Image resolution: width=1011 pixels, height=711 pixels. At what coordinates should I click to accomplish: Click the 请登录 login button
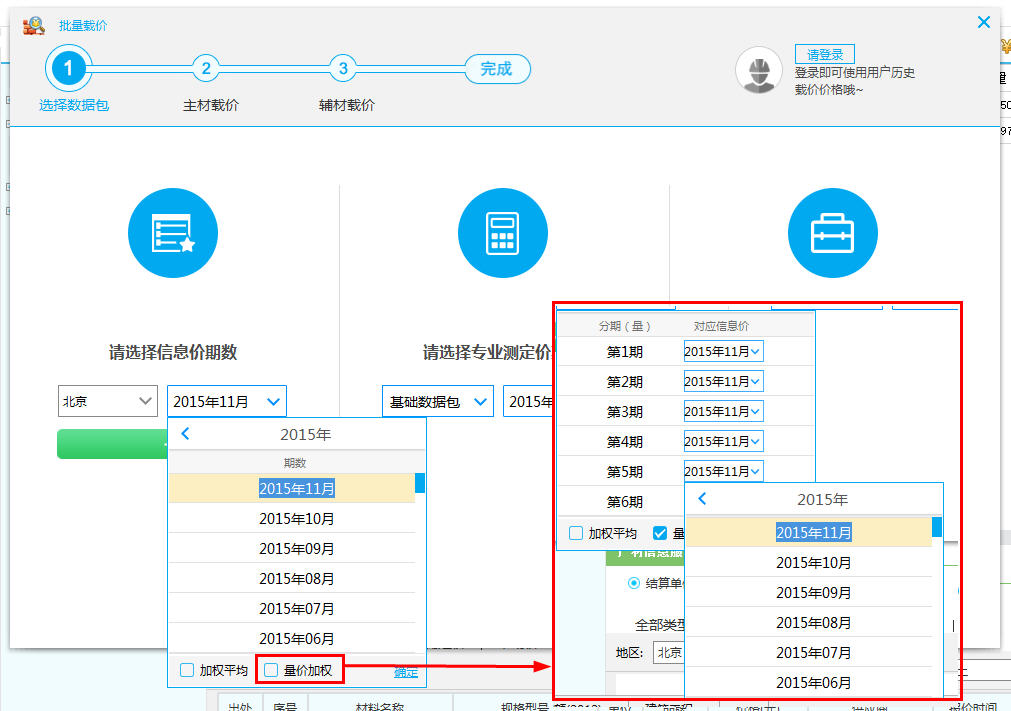click(824, 55)
